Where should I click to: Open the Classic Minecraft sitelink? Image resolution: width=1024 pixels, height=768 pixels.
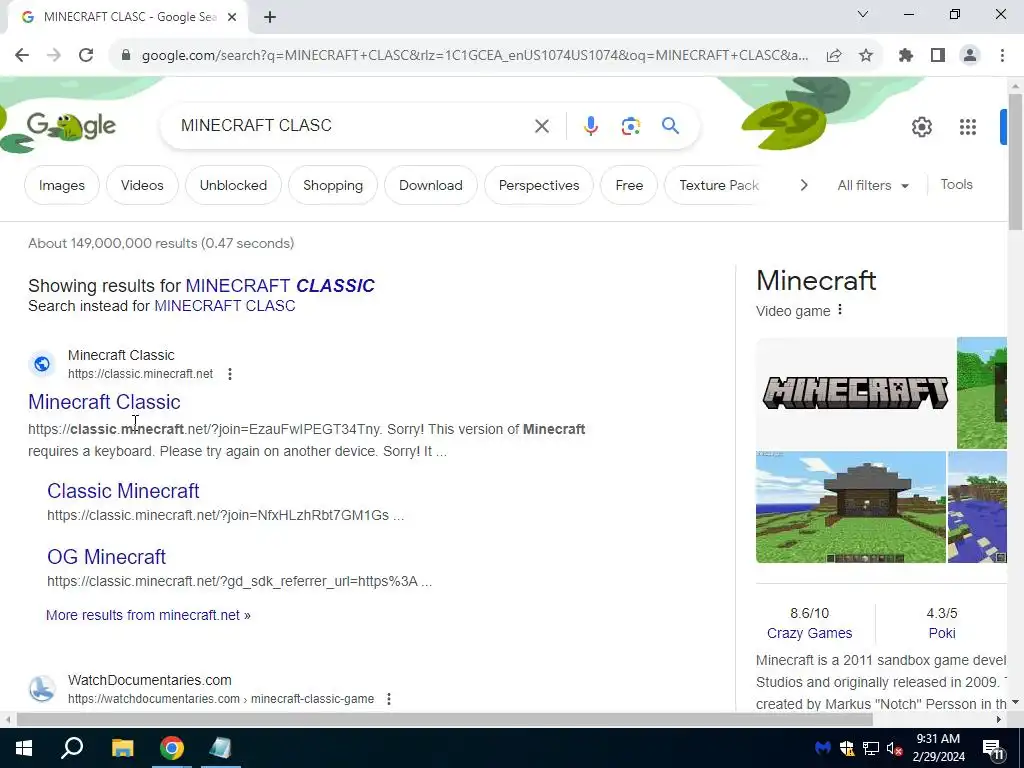(x=123, y=491)
